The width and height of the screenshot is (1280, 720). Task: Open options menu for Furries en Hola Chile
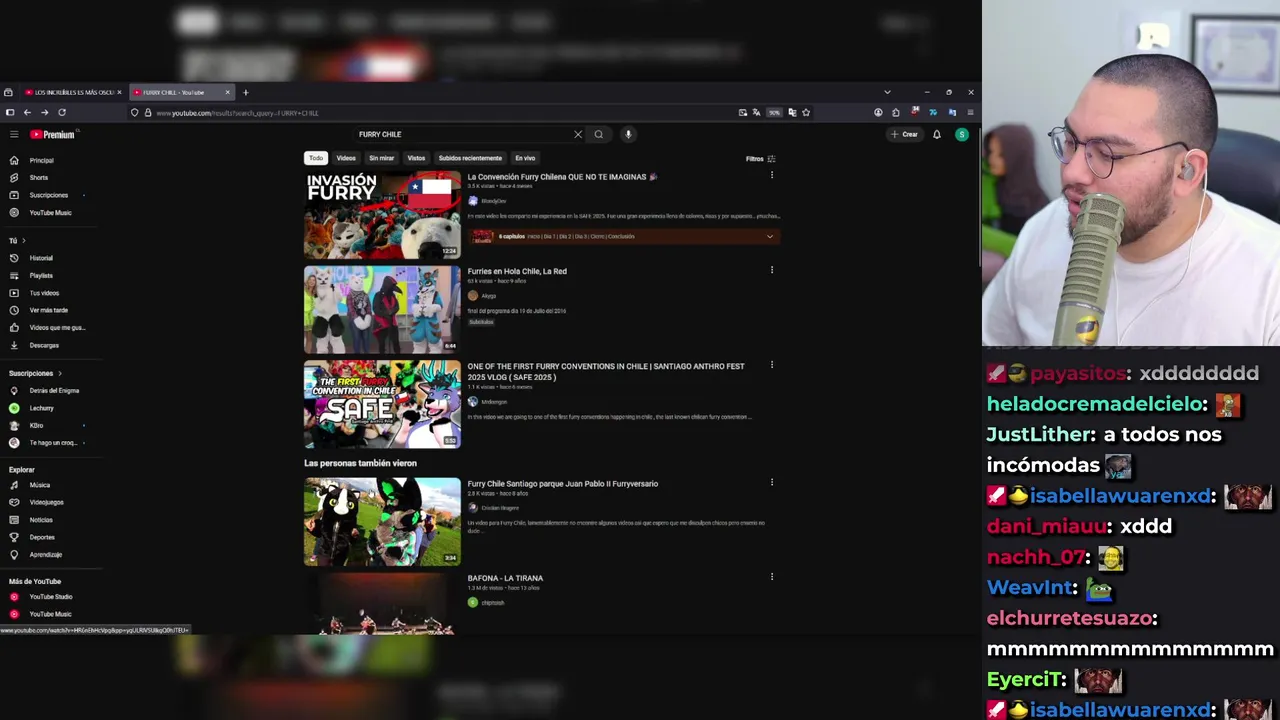pyautogui.click(x=771, y=270)
